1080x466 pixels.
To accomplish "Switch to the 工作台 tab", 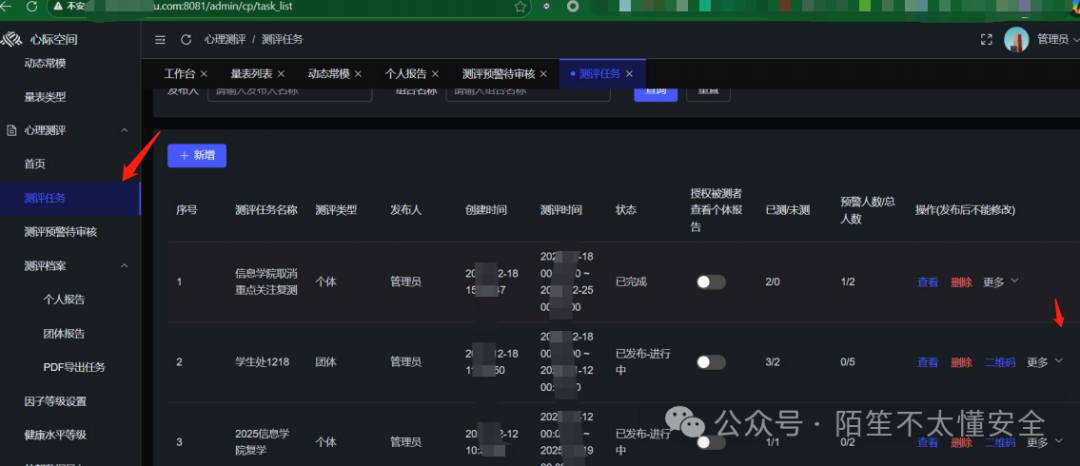I will pos(179,74).
